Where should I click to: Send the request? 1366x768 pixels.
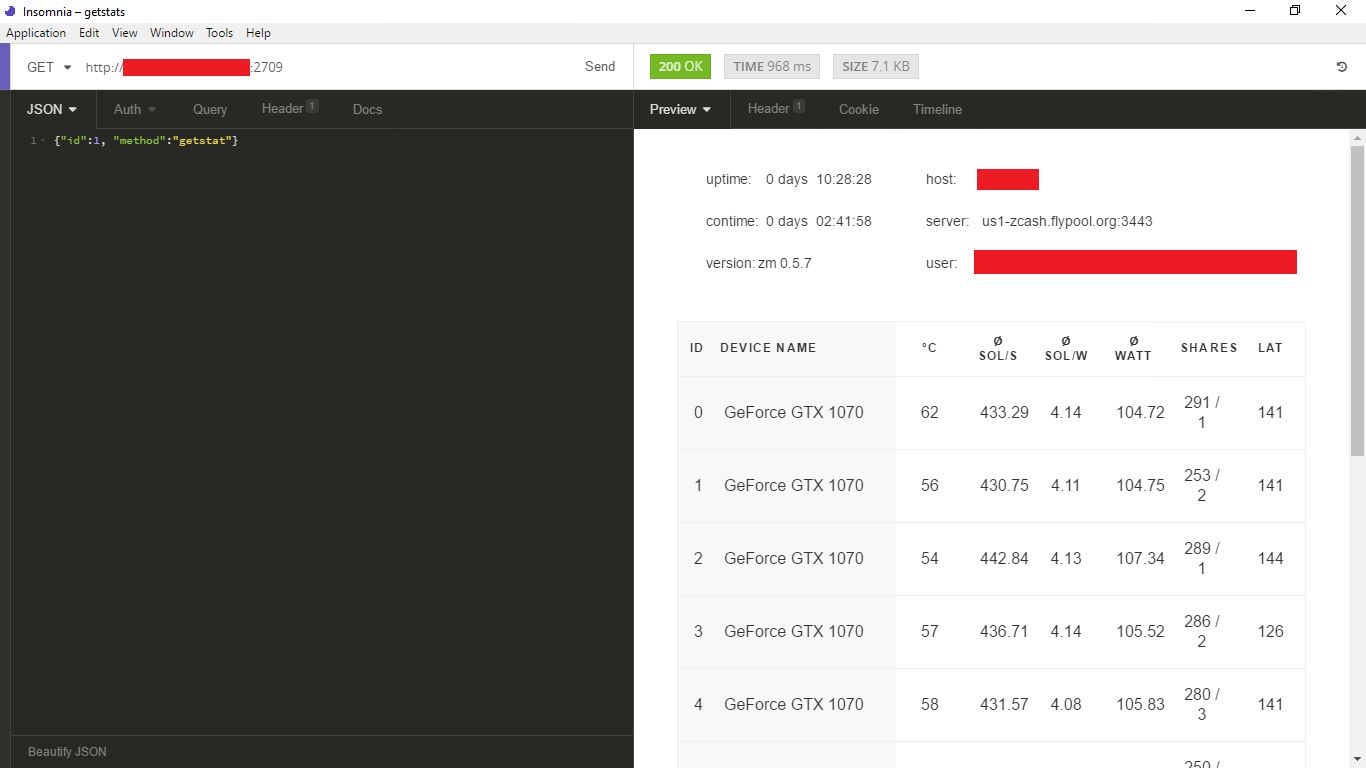(600, 67)
